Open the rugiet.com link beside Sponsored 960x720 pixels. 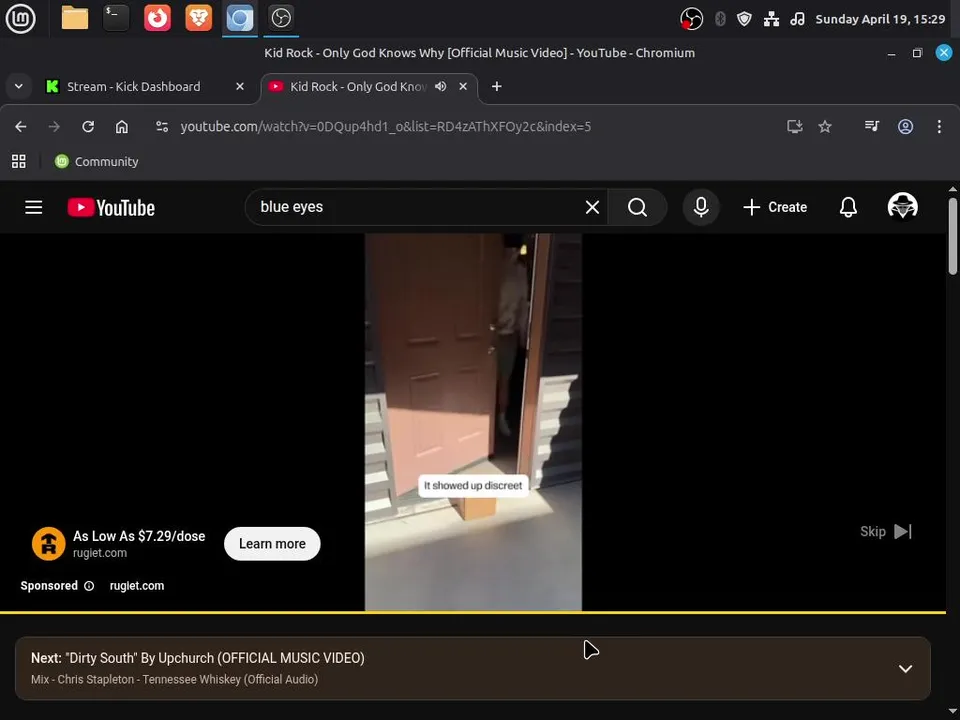137,586
